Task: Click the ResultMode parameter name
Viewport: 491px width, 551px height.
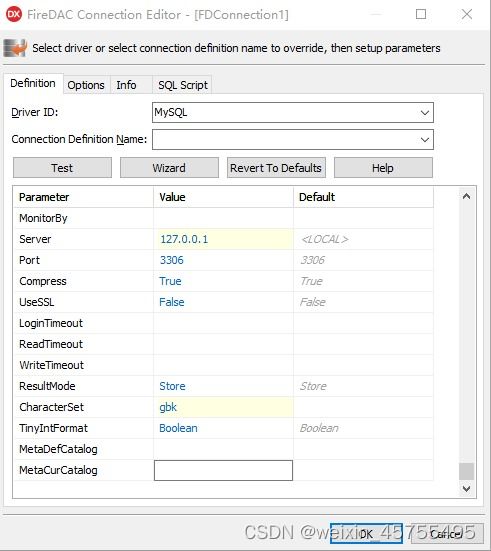Action: coord(47,386)
